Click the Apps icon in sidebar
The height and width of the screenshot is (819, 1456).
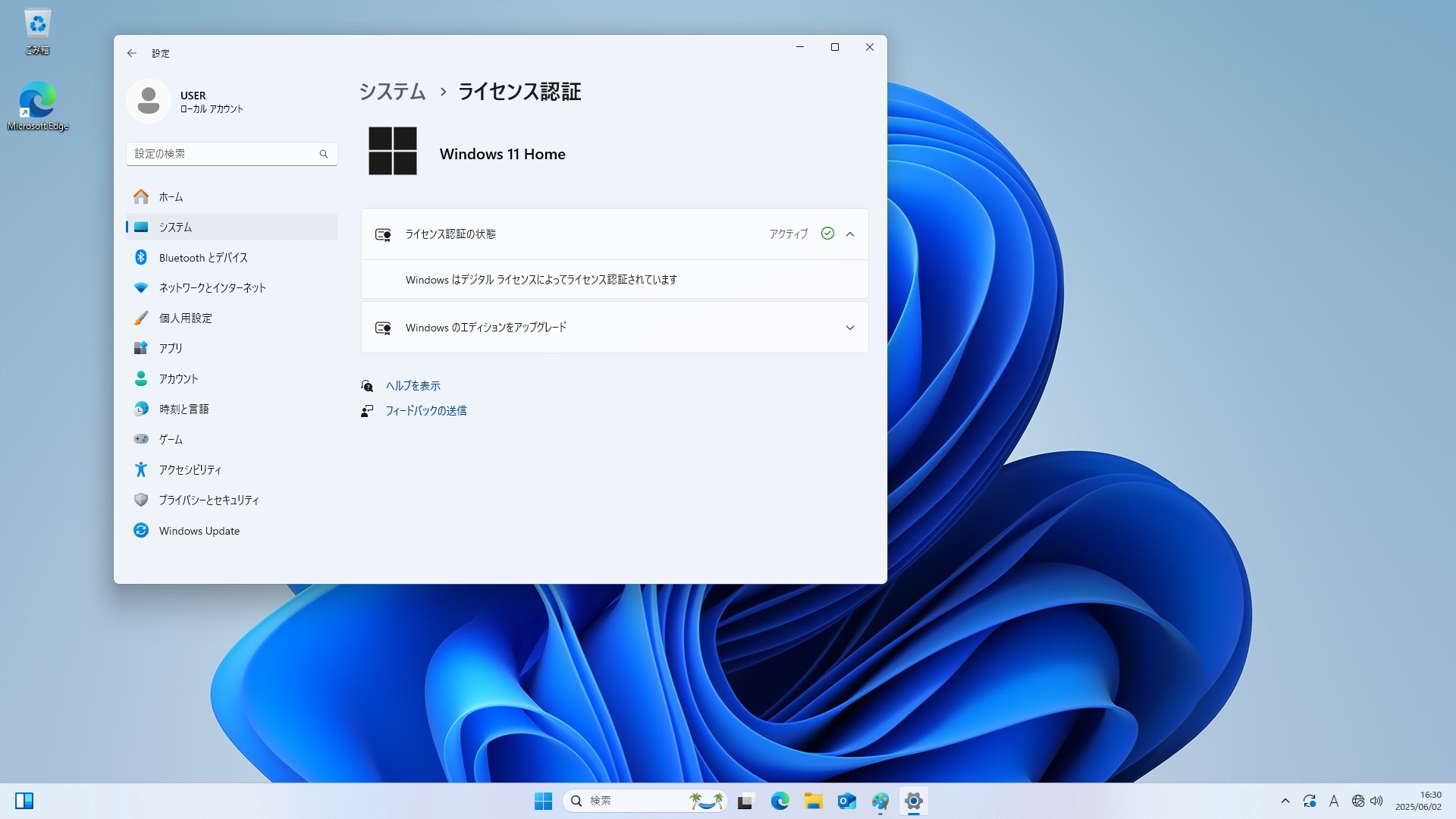pyautogui.click(x=141, y=348)
